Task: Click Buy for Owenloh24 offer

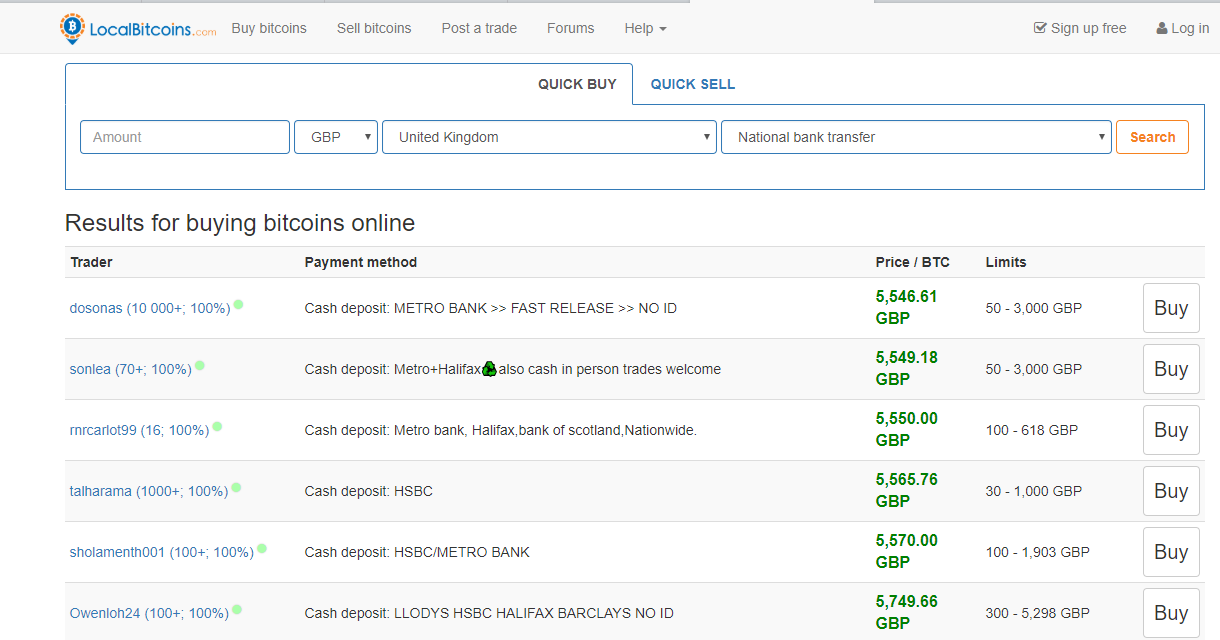Action: tap(1171, 613)
